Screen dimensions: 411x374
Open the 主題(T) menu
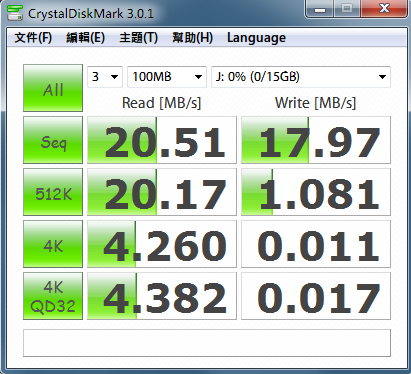[x=139, y=37]
